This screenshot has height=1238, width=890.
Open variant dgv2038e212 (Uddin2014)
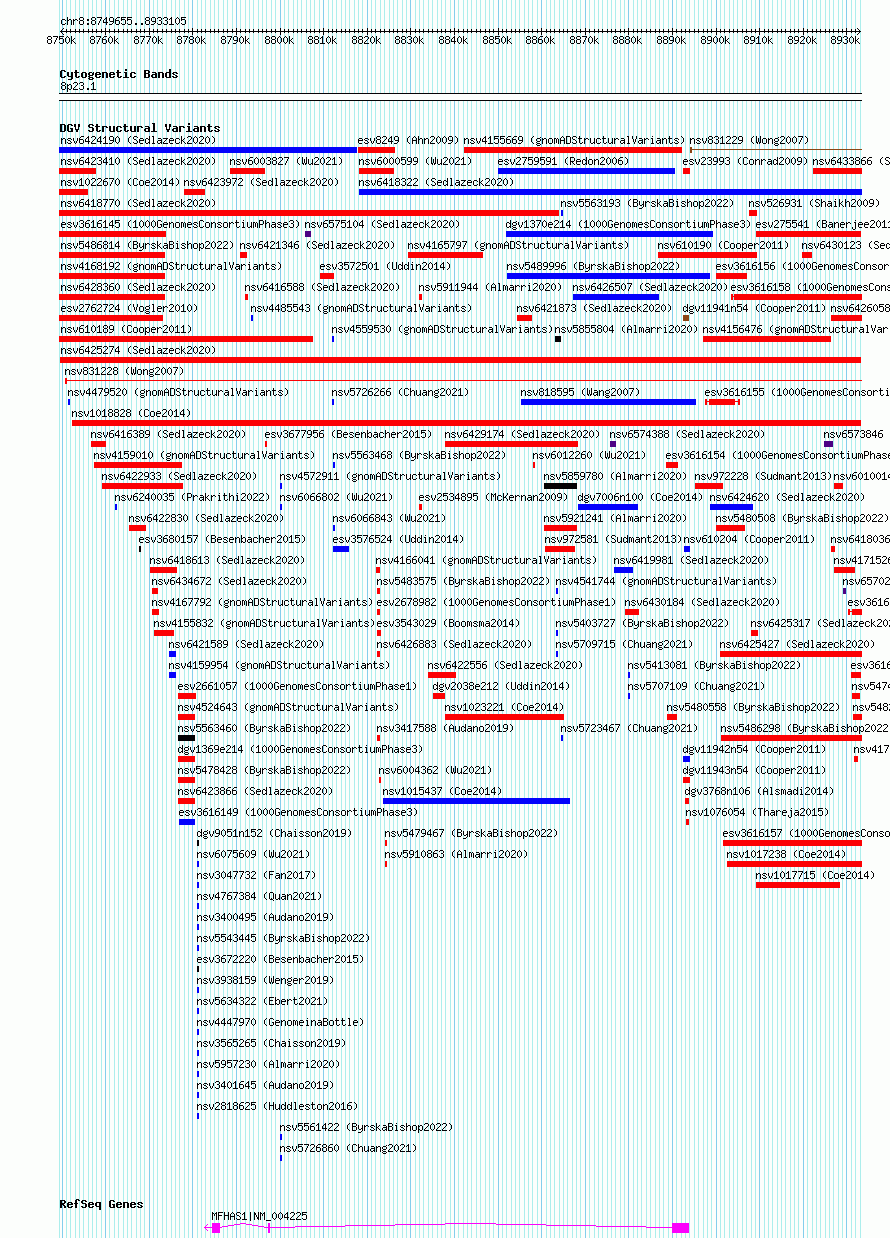501,686
